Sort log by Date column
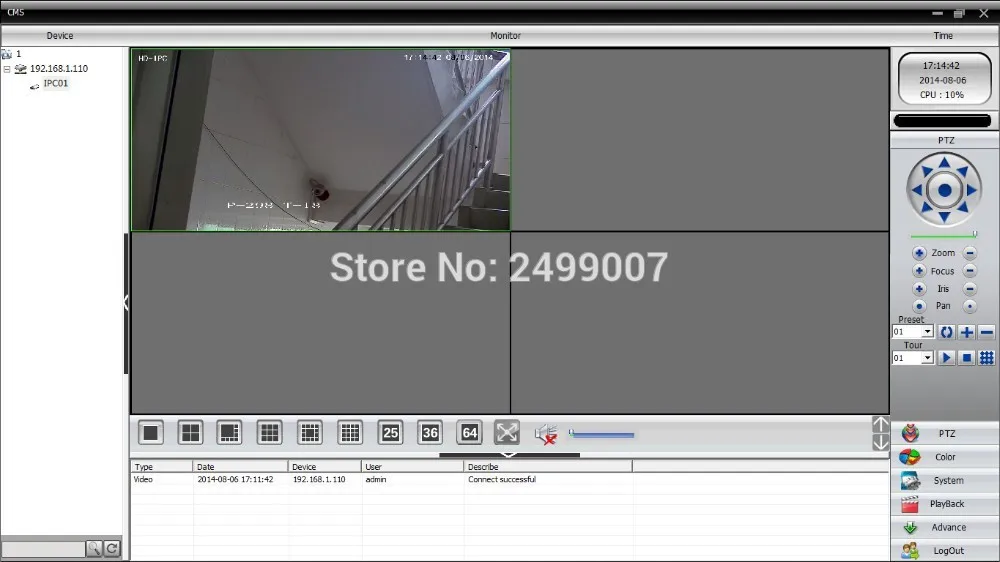Screen dimensions: 1000x562 pos(240,467)
